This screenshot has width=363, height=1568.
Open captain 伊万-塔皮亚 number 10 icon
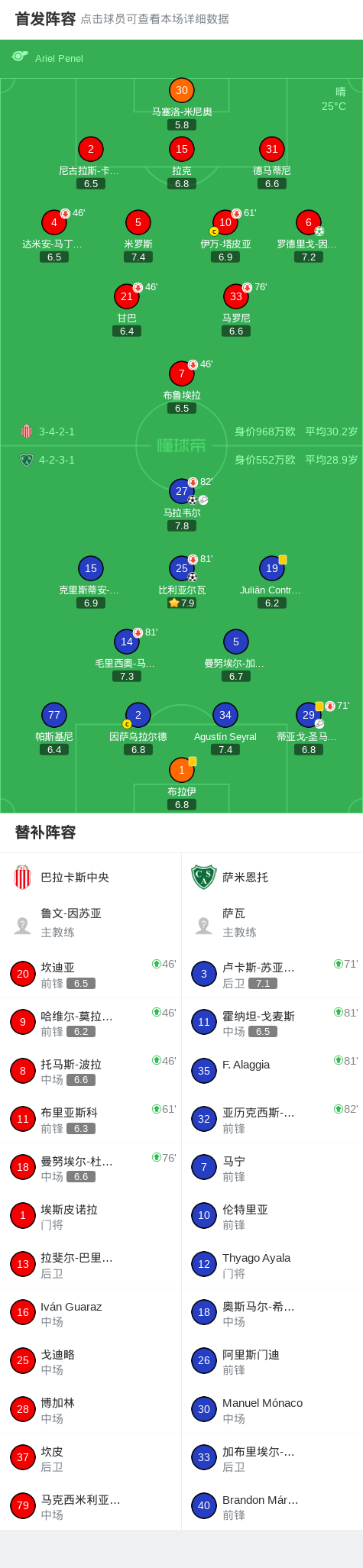pos(225,222)
